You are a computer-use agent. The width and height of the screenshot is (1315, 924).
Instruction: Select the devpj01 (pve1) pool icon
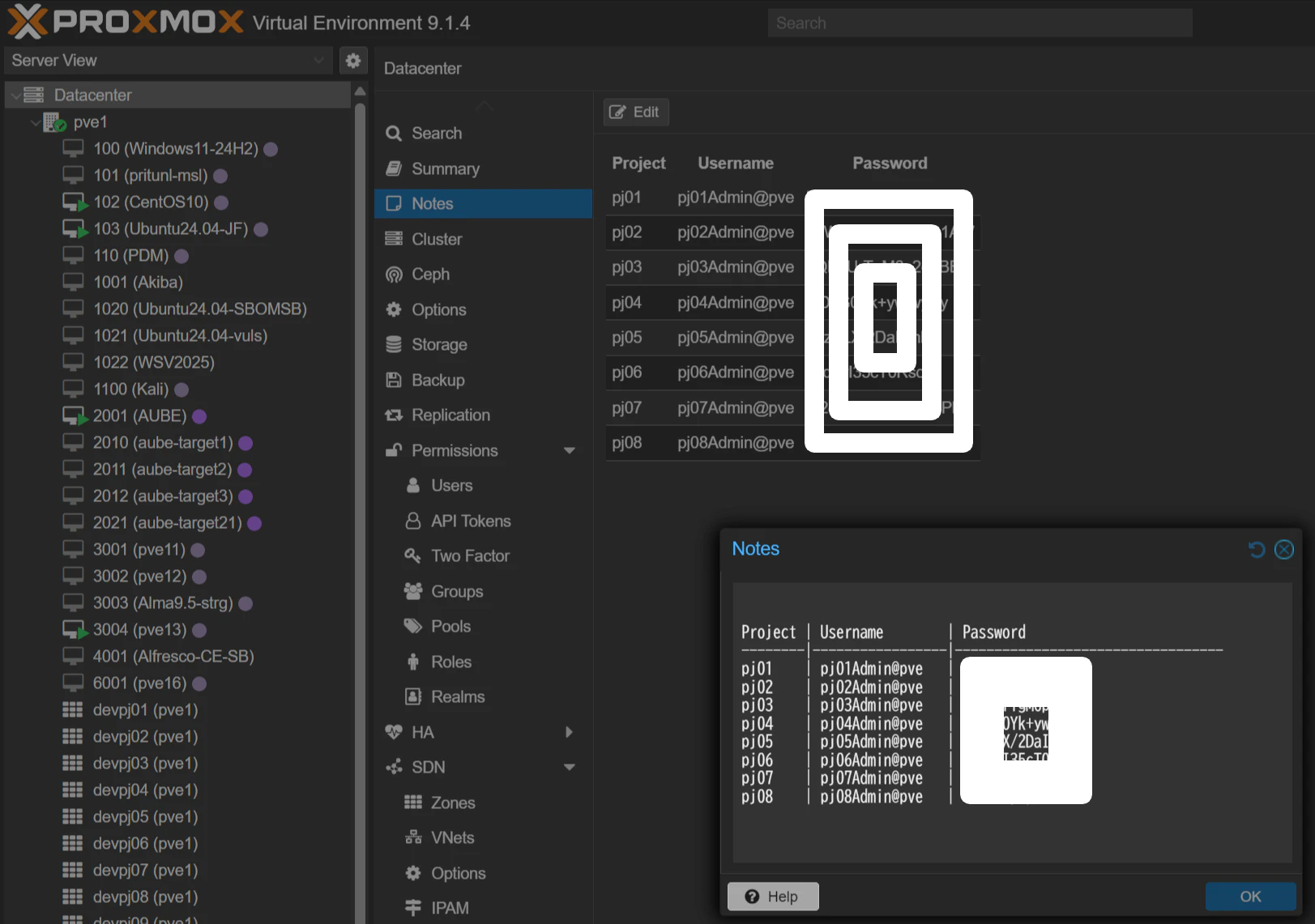click(73, 710)
